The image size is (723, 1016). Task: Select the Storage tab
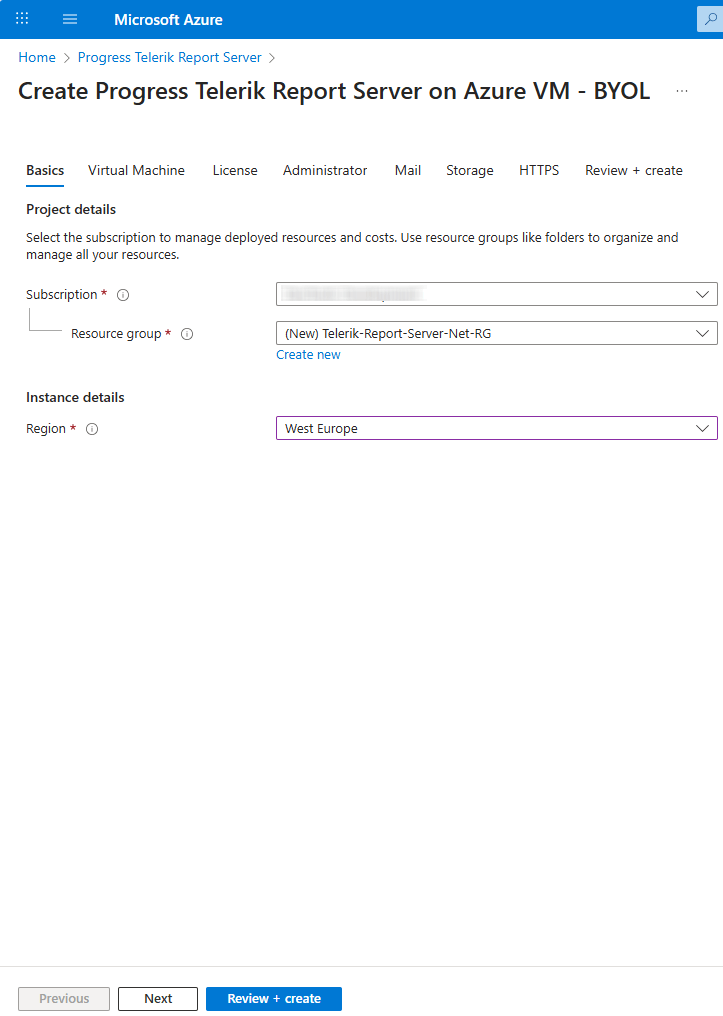[469, 170]
